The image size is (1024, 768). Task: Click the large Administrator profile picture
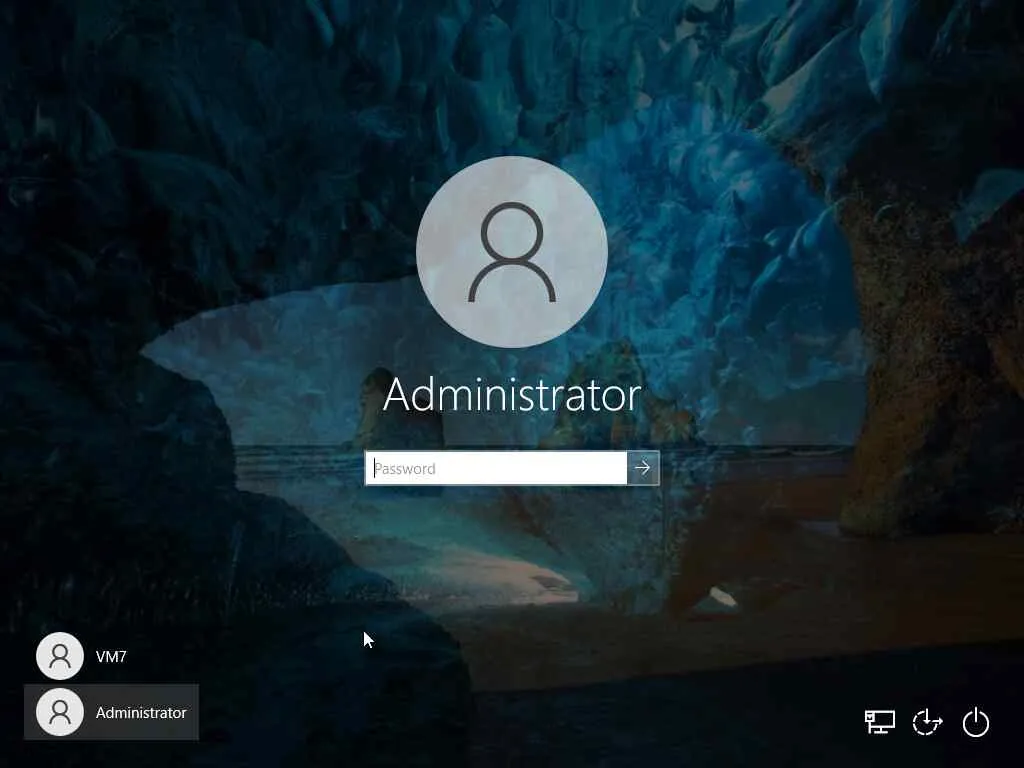point(512,251)
